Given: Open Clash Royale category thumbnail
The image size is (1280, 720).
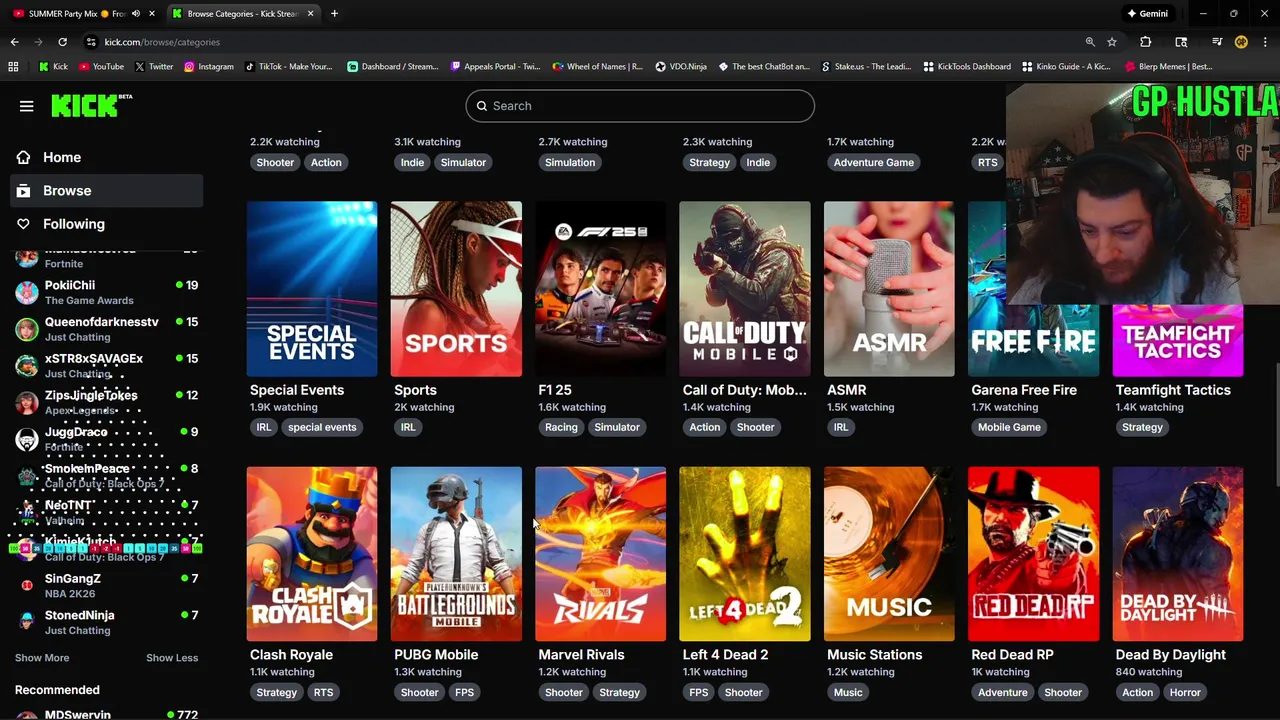Looking at the screenshot, I should coord(312,554).
